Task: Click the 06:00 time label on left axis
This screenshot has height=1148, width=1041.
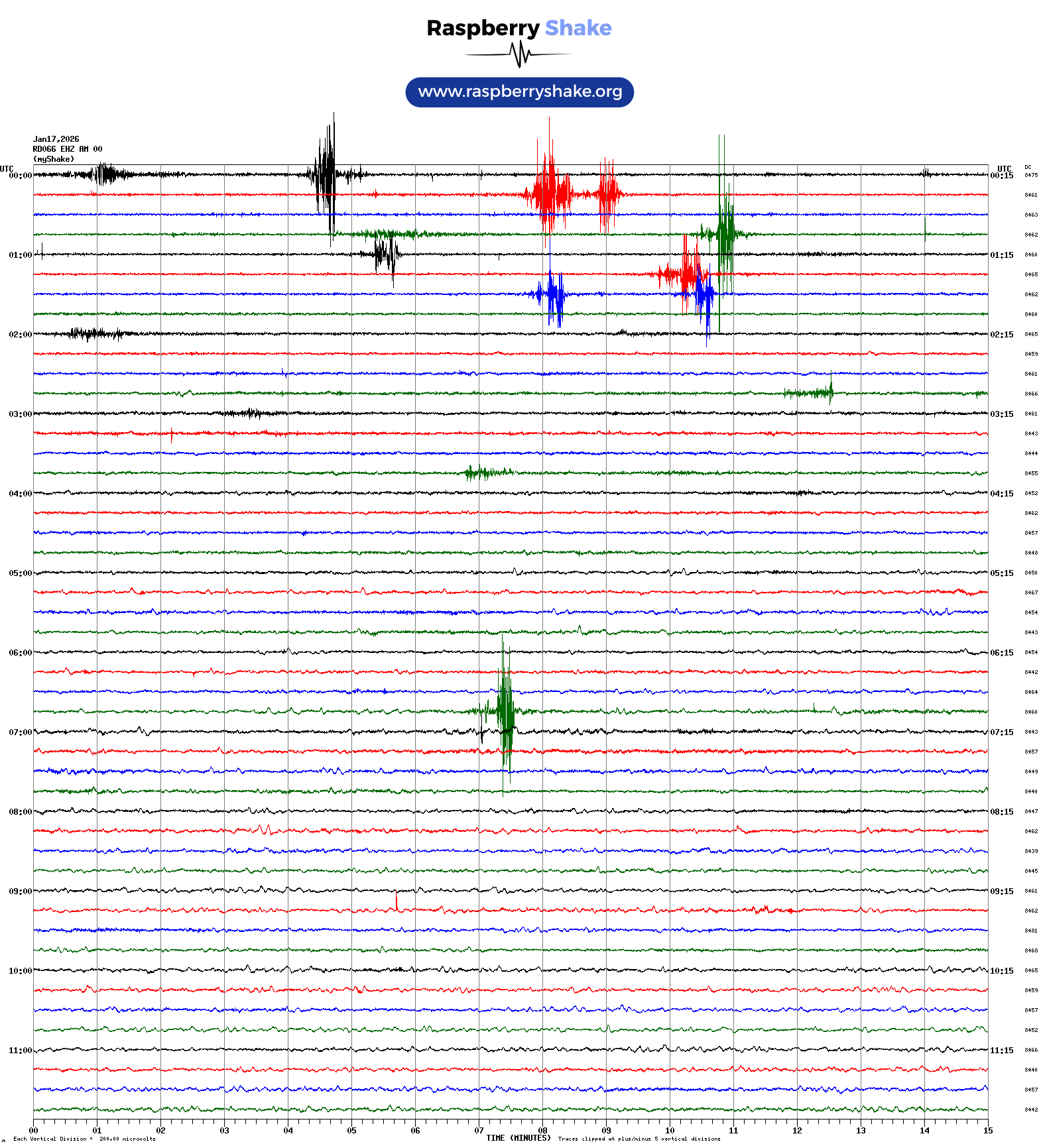Action: pyautogui.click(x=20, y=653)
